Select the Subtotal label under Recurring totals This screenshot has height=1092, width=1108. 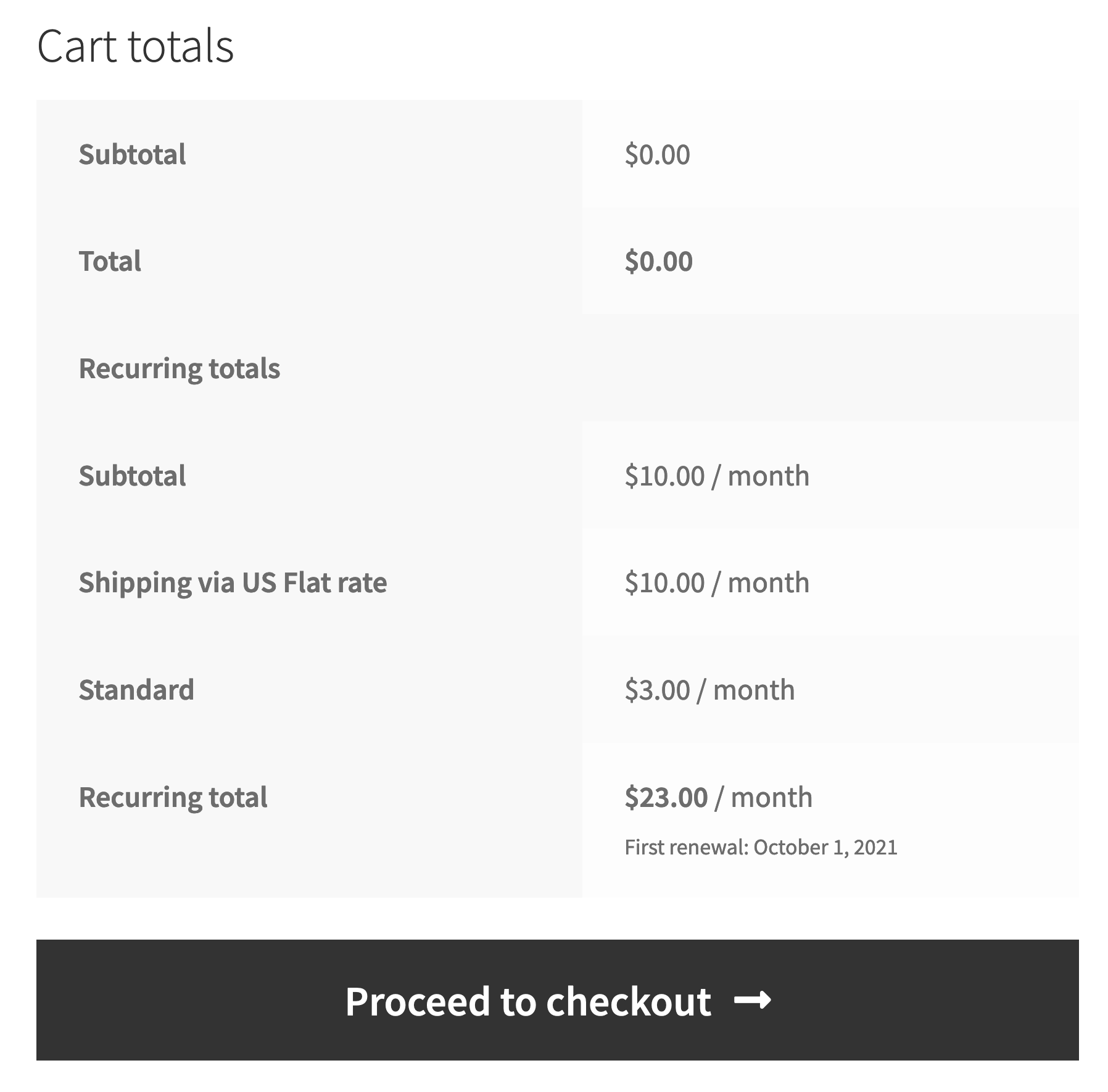click(x=132, y=476)
